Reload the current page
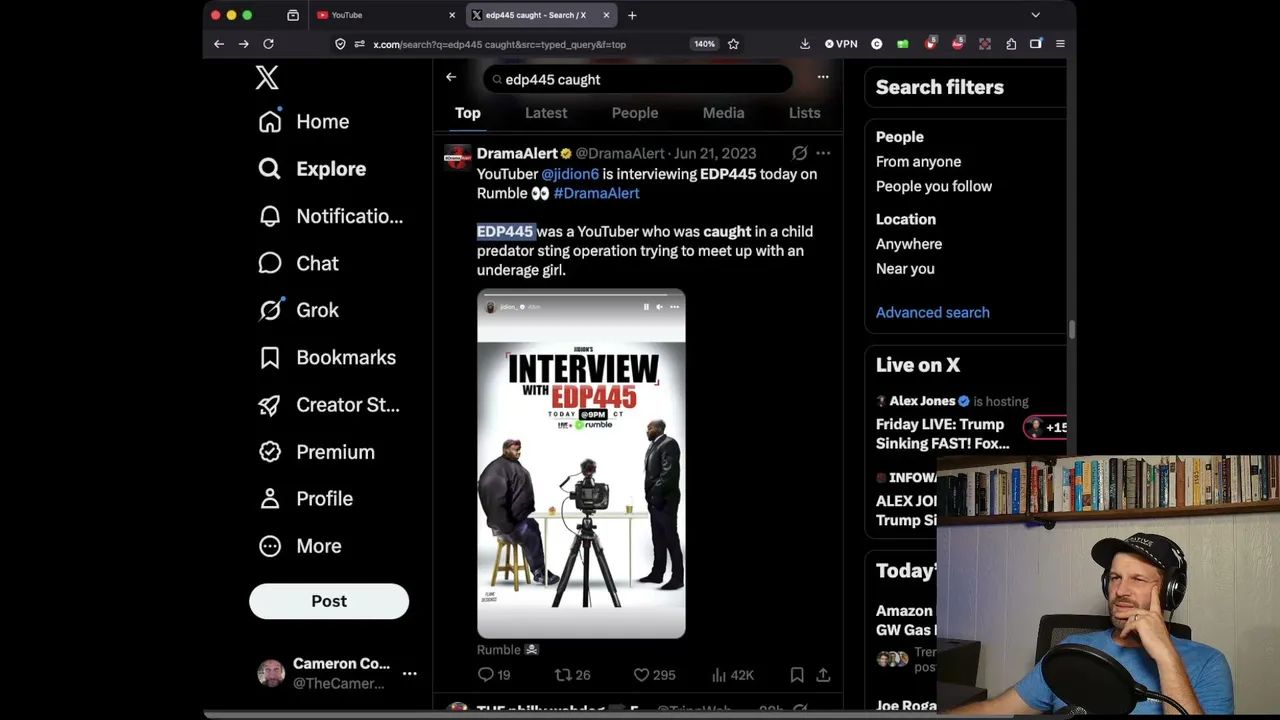Viewport: 1280px width, 720px height. (268, 44)
